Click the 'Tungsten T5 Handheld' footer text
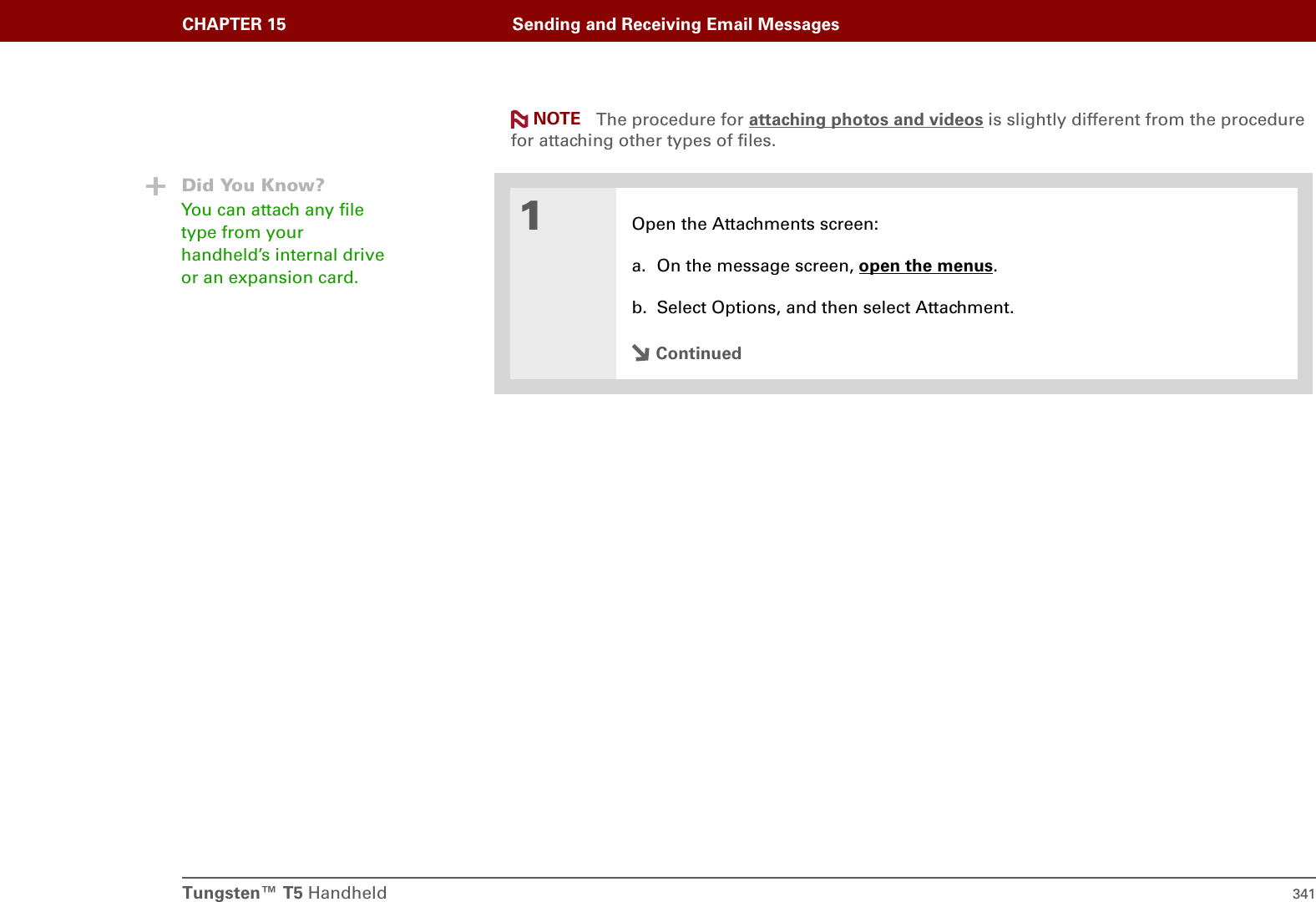 [x=284, y=892]
